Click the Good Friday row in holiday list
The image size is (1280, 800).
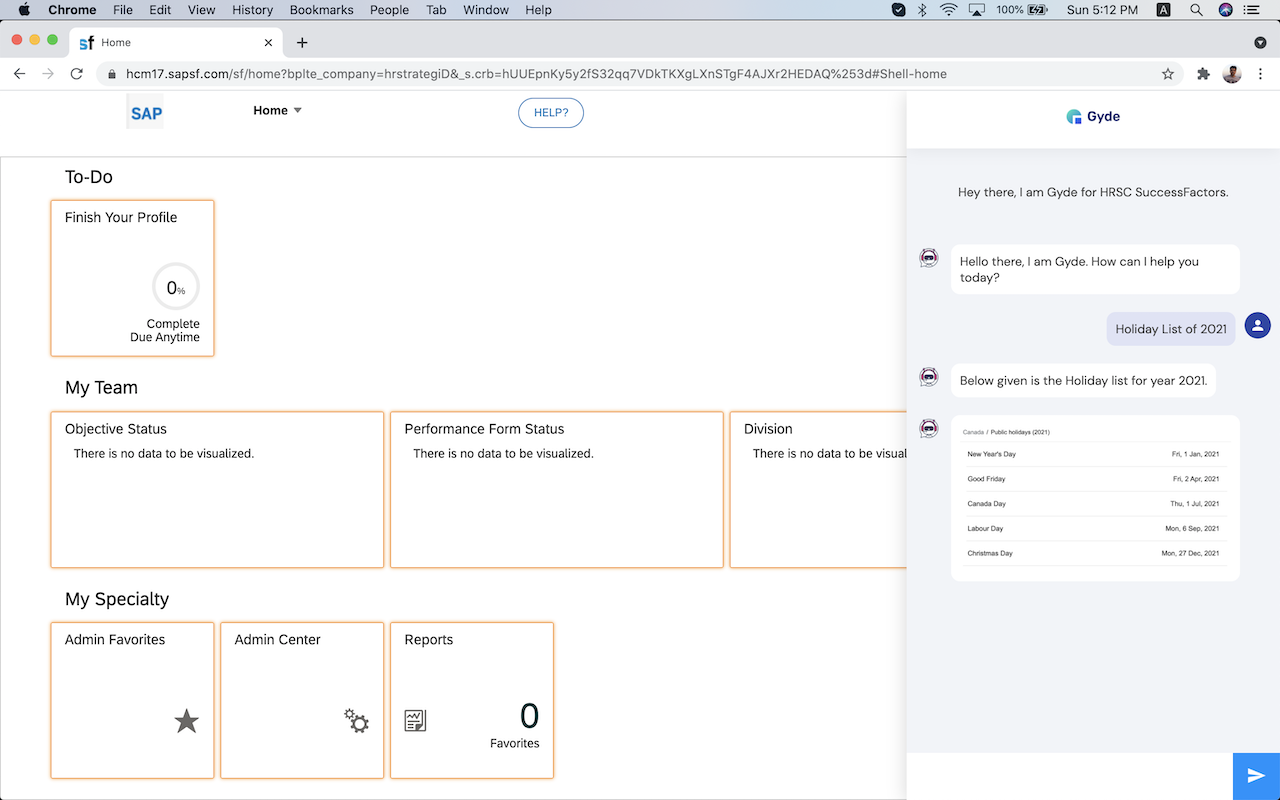pos(1093,479)
